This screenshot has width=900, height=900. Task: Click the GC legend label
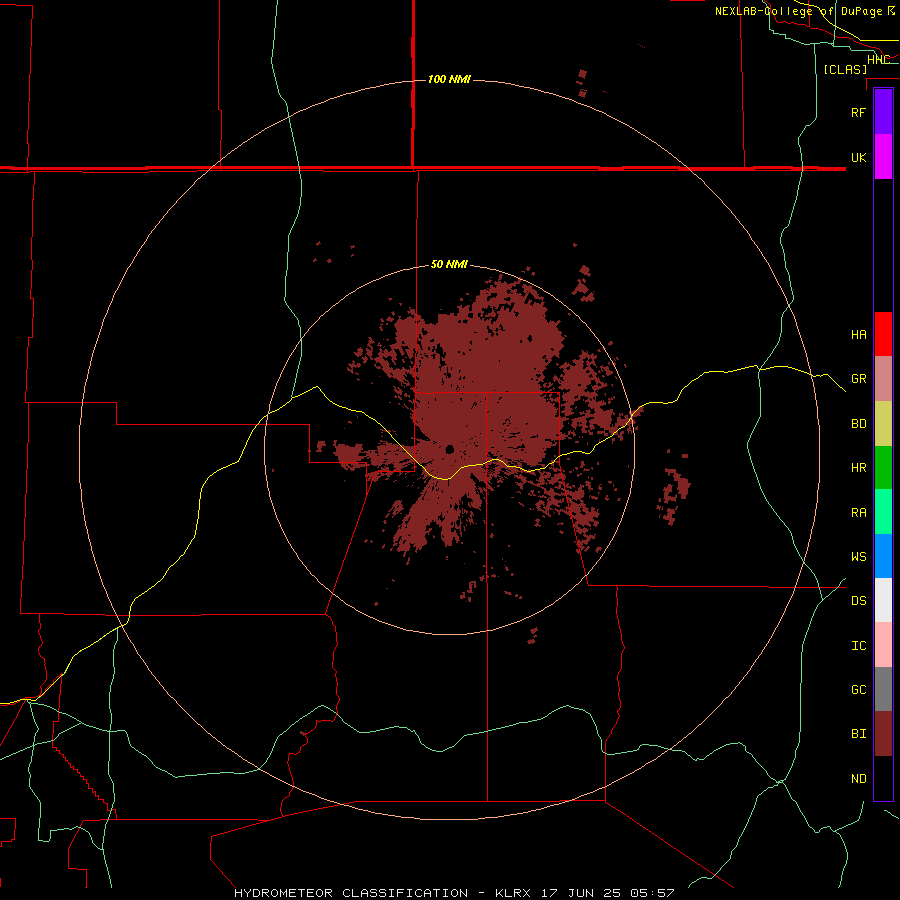coord(858,689)
